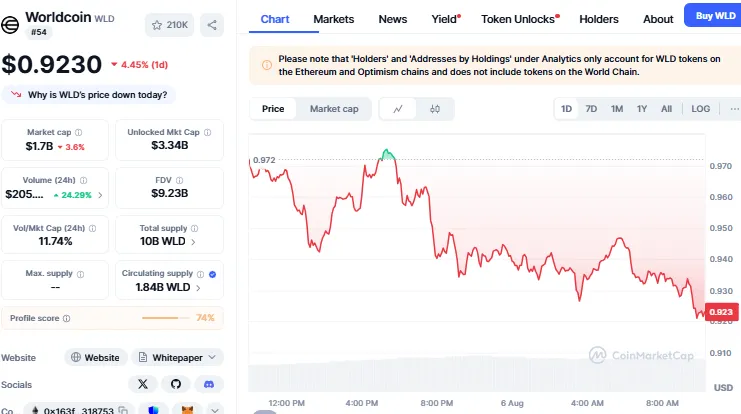
Task: Expand the Total supply 10B WLD chevron
Action: tap(193, 242)
